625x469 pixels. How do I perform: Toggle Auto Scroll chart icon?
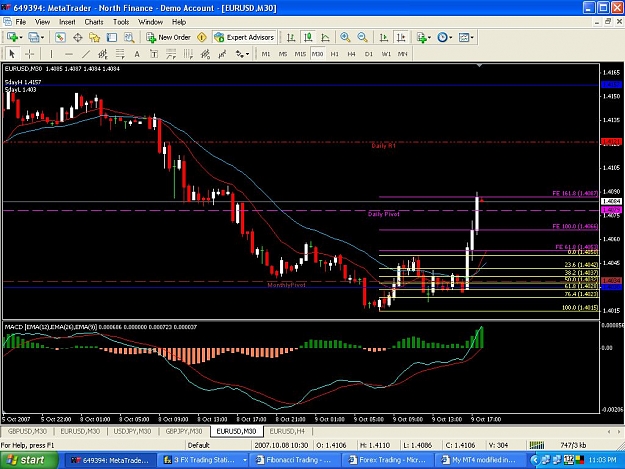click(x=383, y=37)
